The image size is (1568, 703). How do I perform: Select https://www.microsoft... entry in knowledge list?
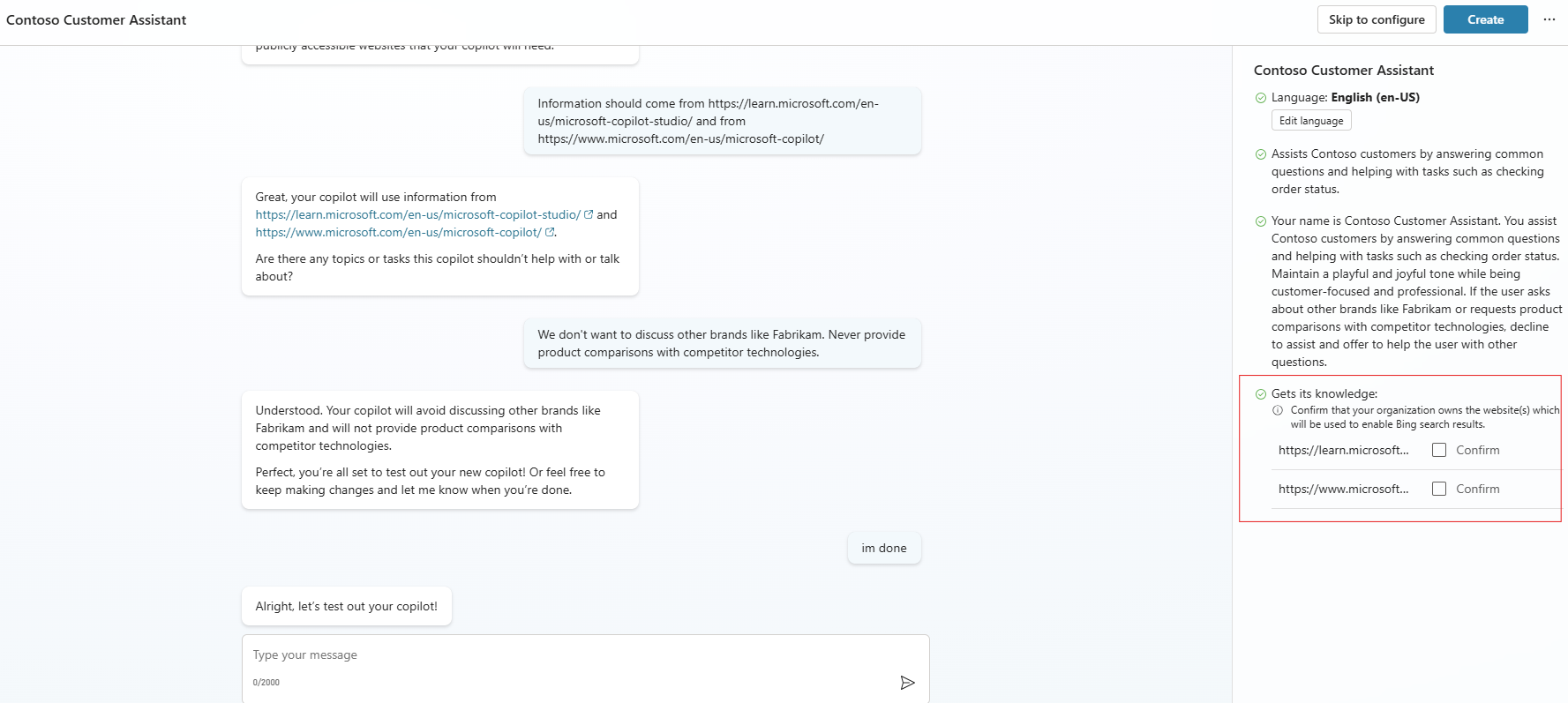1343,489
